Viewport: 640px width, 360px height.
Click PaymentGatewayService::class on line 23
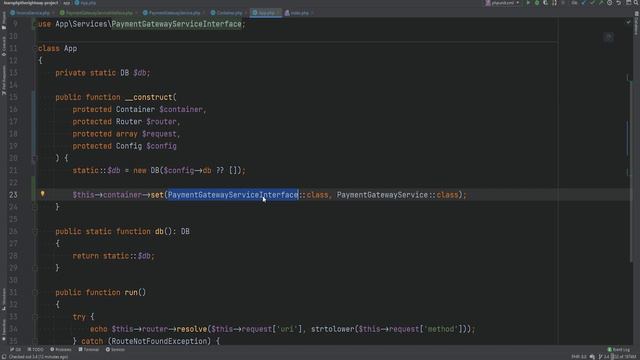click(397, 195)
